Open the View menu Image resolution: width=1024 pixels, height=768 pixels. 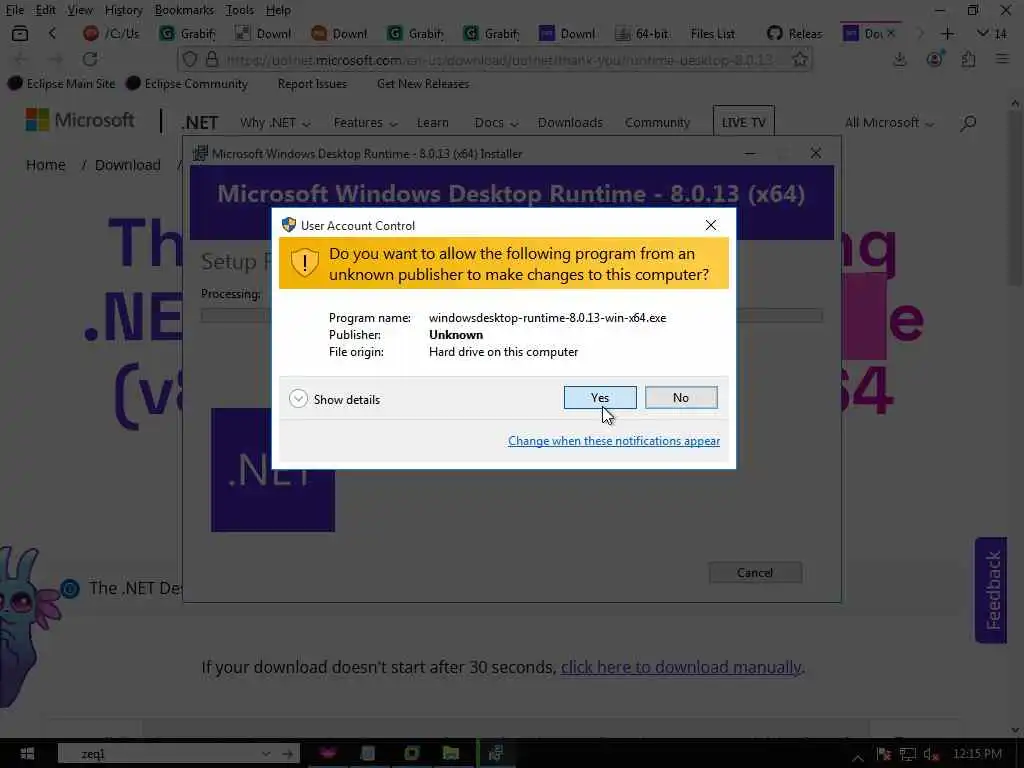point(80,10)
